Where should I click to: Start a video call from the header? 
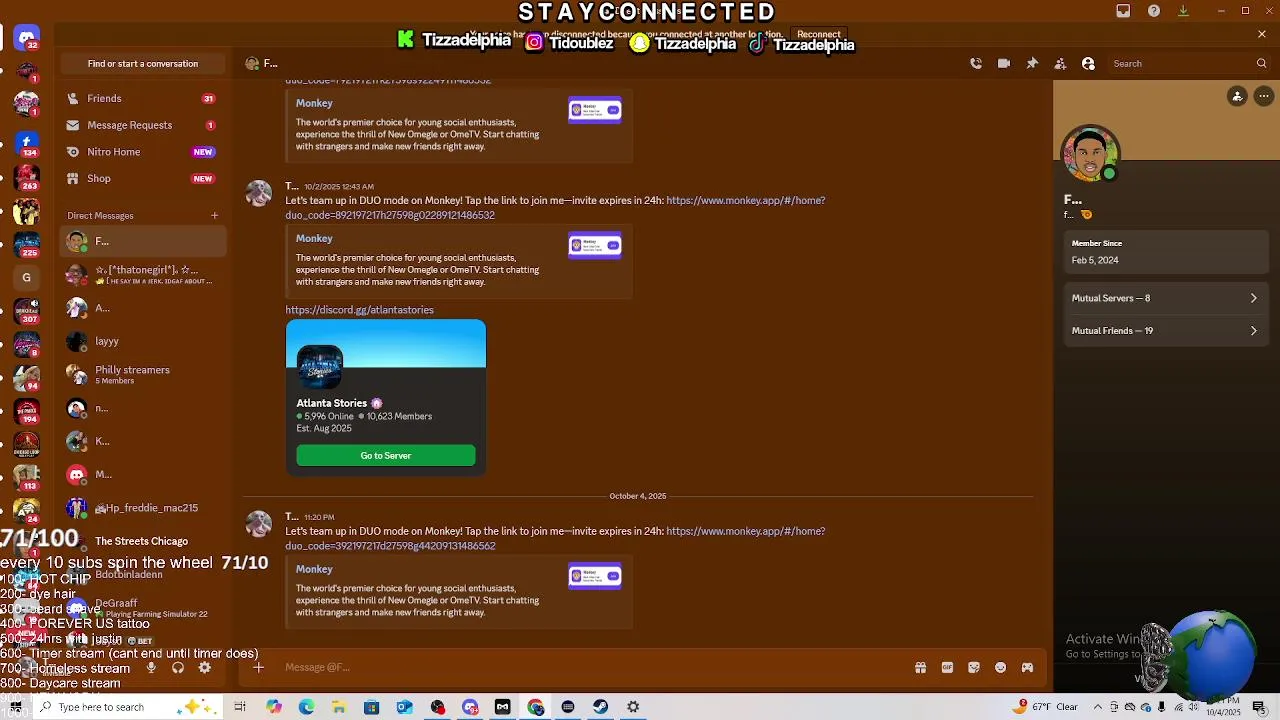pos(1004,63)
